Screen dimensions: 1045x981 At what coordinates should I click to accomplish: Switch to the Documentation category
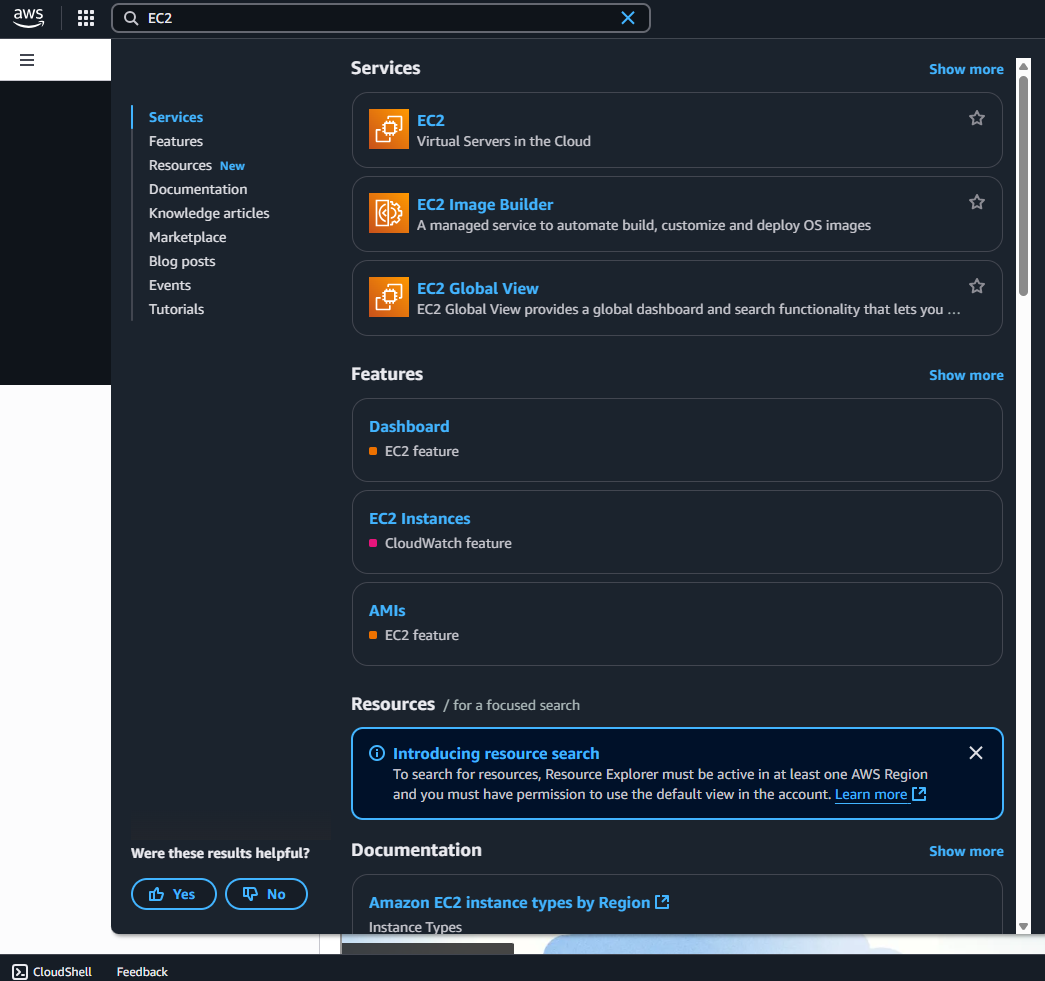198,188
